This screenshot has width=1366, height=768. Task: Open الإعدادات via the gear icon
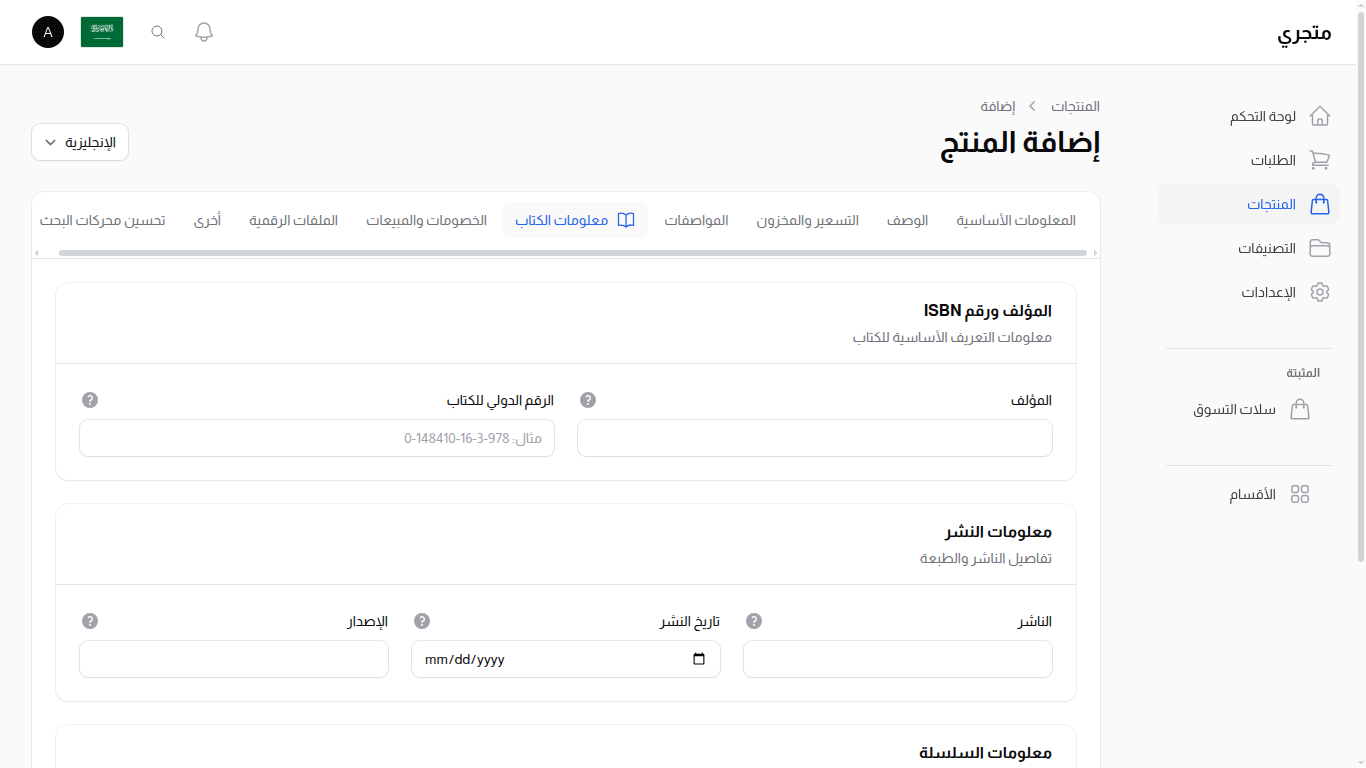pyautogui.click(x=1320, y=292)
